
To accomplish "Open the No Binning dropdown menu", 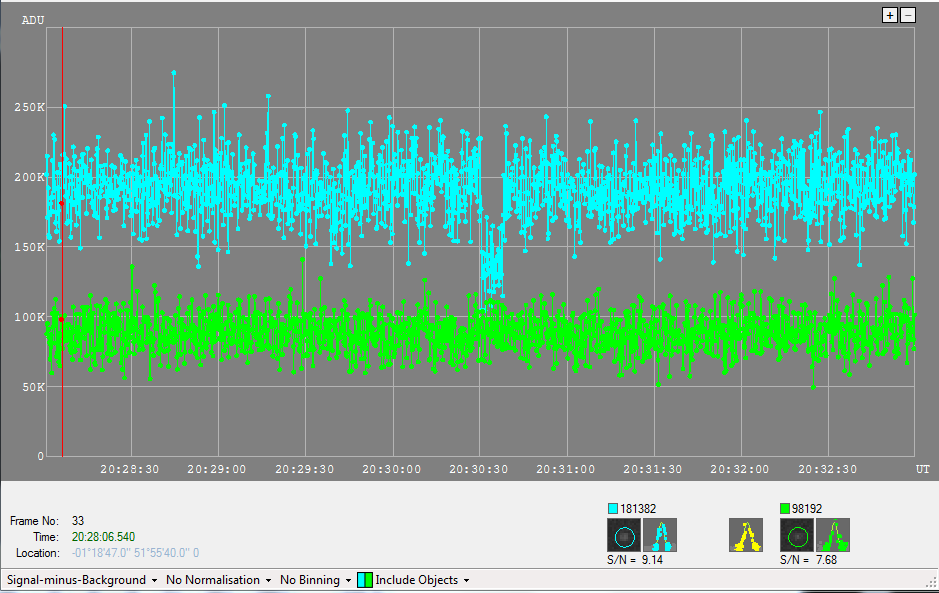I will pyautogui.click(x=316, y=580).
